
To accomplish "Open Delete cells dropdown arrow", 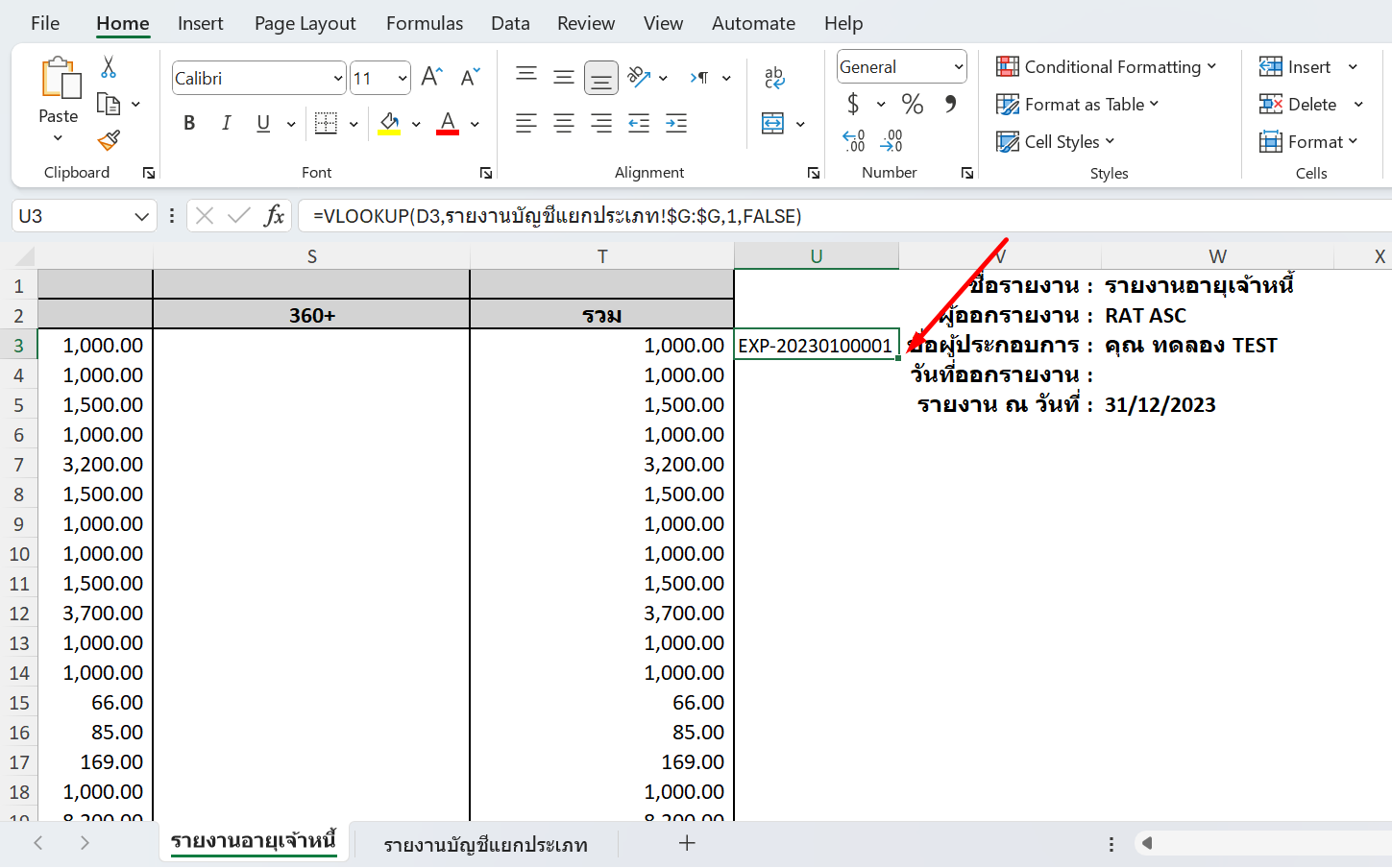I will coord(1358,104).
